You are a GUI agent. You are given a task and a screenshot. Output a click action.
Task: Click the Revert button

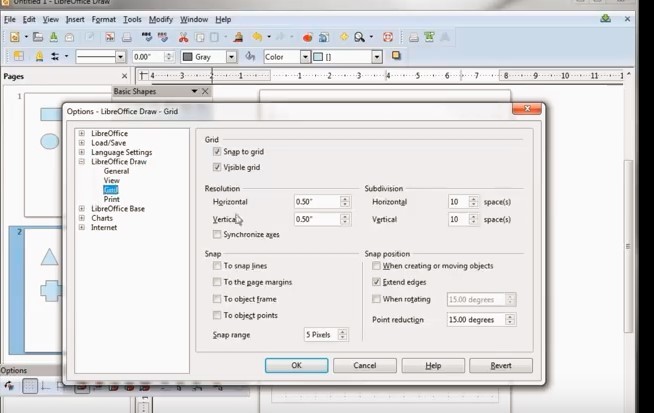tap(500, 366)
